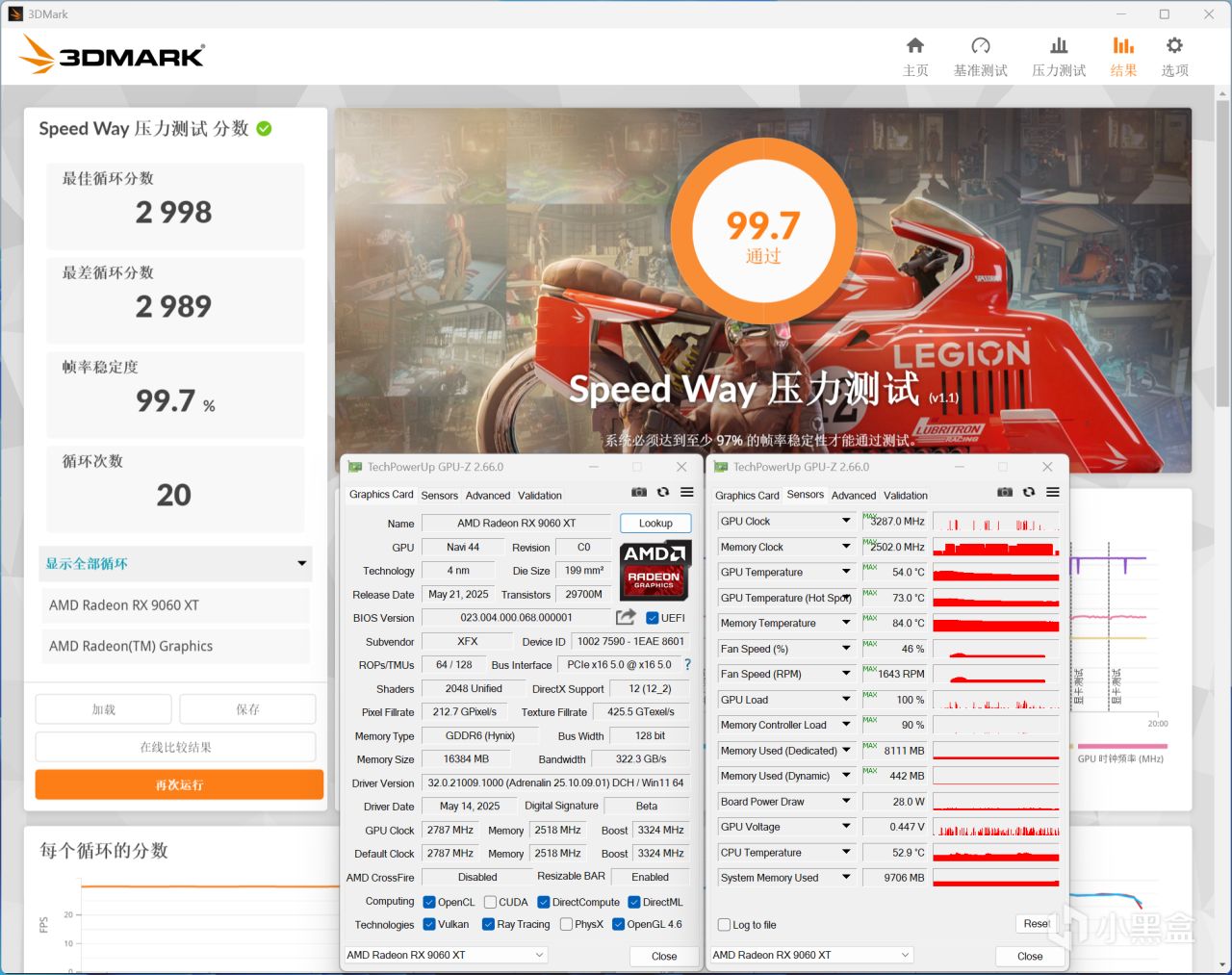The image size is (1232, 975).
Task: Minimize the 3DMark window
Action: tap(1121, 14)
